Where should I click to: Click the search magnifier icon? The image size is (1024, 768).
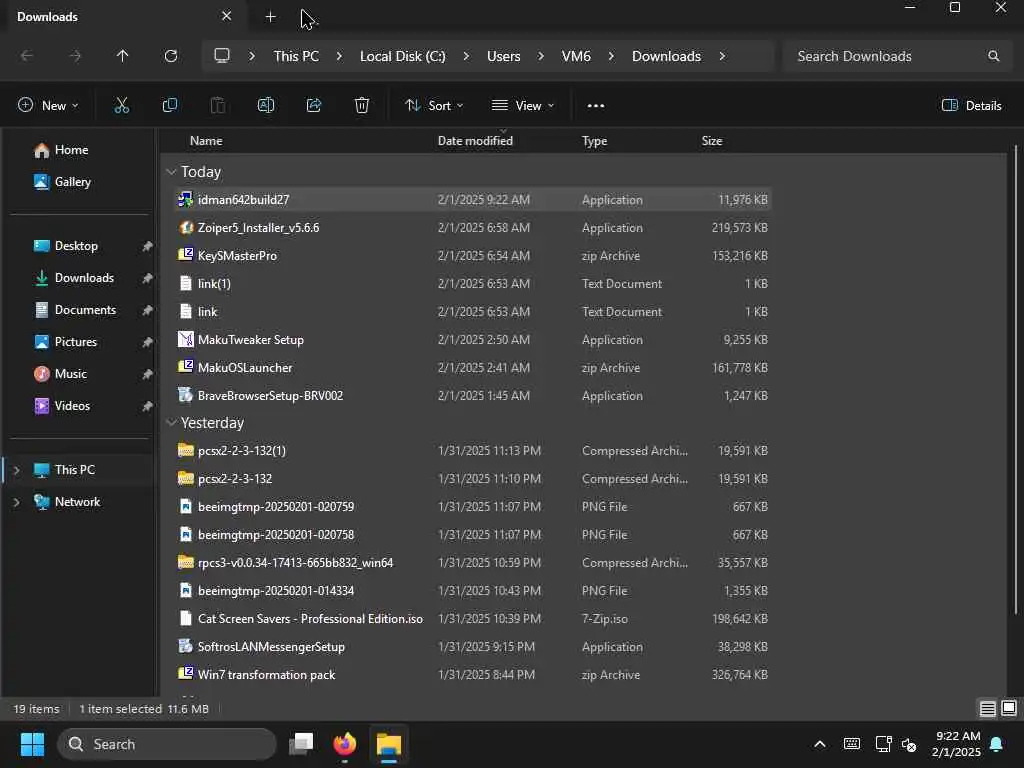click(993, 56)
